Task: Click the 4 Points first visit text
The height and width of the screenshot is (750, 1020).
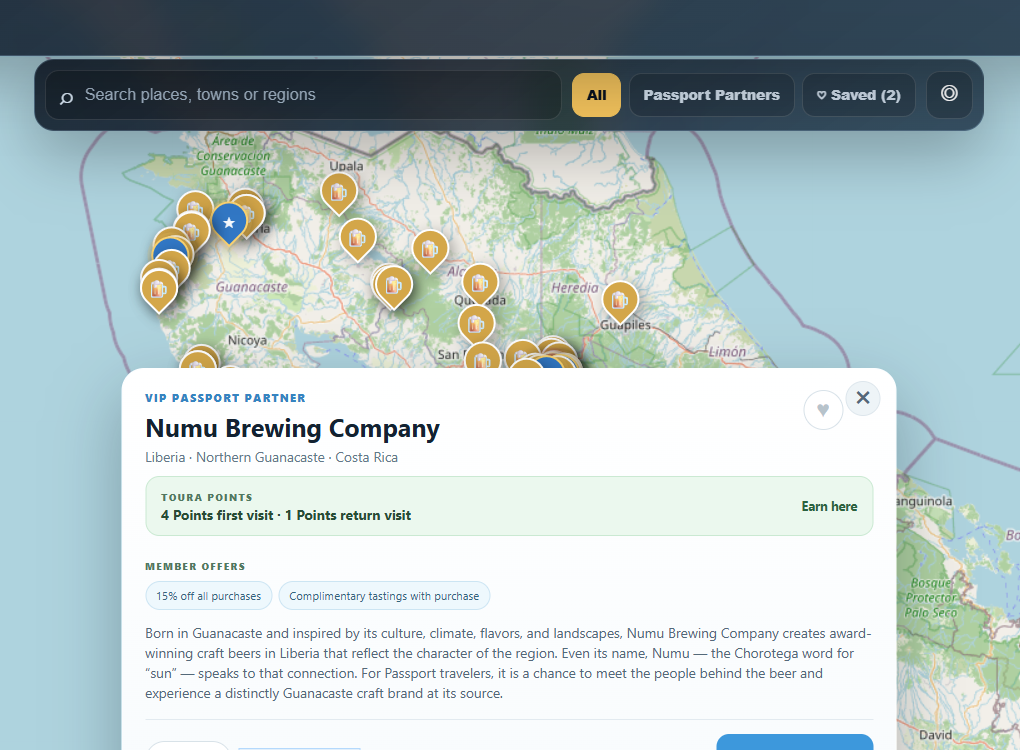Action: [x=217, y=515]
